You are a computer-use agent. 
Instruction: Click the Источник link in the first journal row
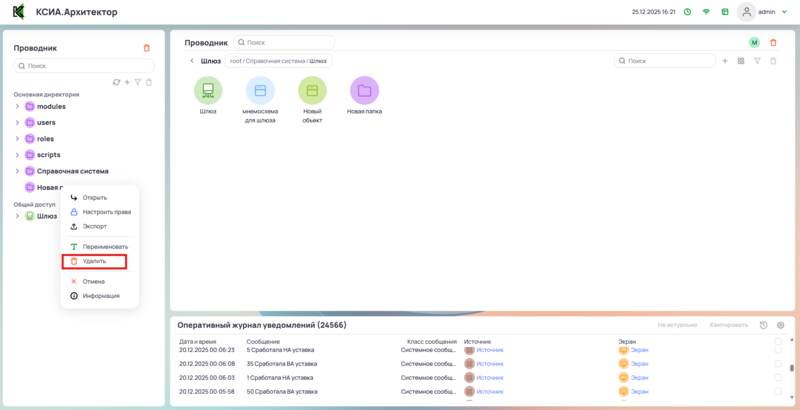tap(490, 350)
